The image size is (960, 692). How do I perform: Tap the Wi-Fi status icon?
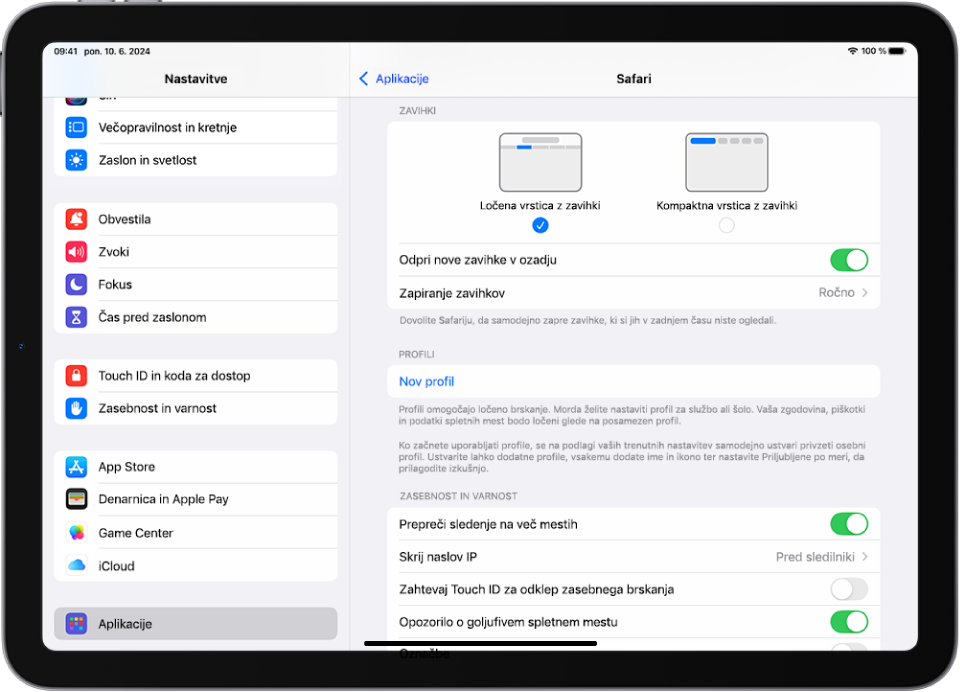[852, 51]
